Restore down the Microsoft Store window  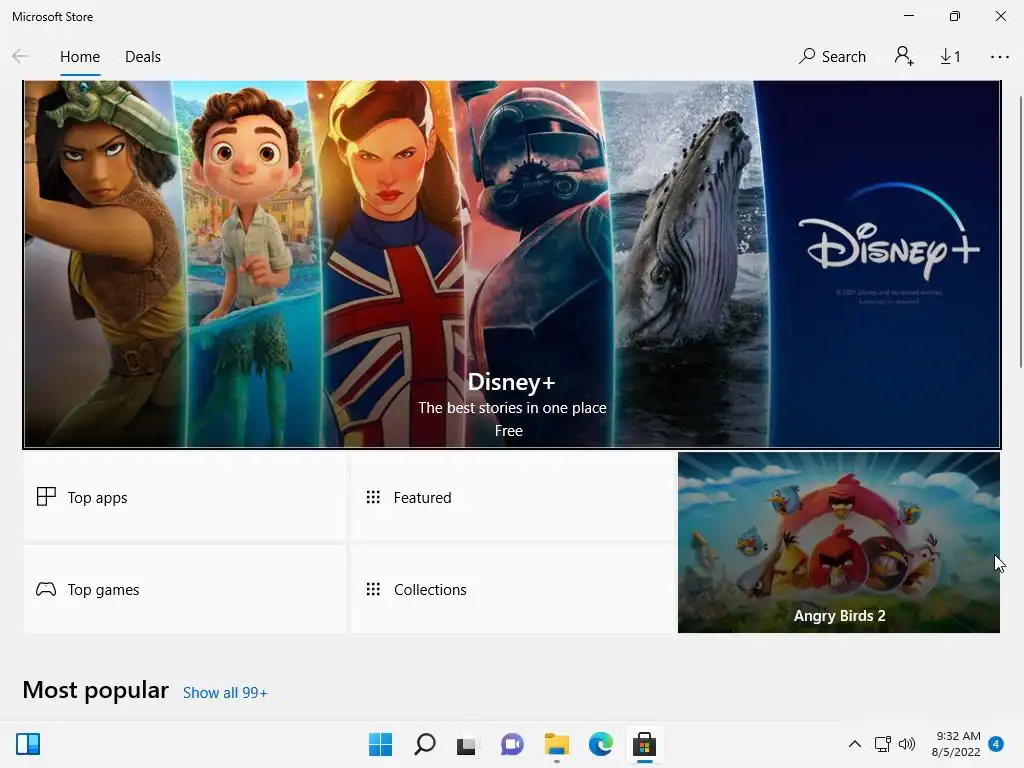click(x=955, y=16)
